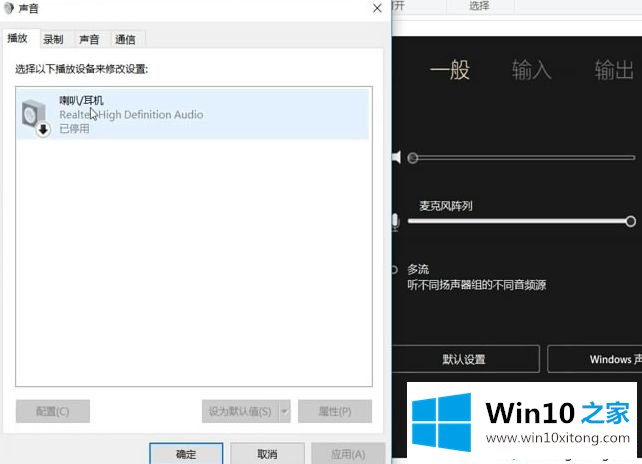Viewport: 642px width, 464px height.
Task: Click the speaker device icon in the list
Action: click(34, 115)
